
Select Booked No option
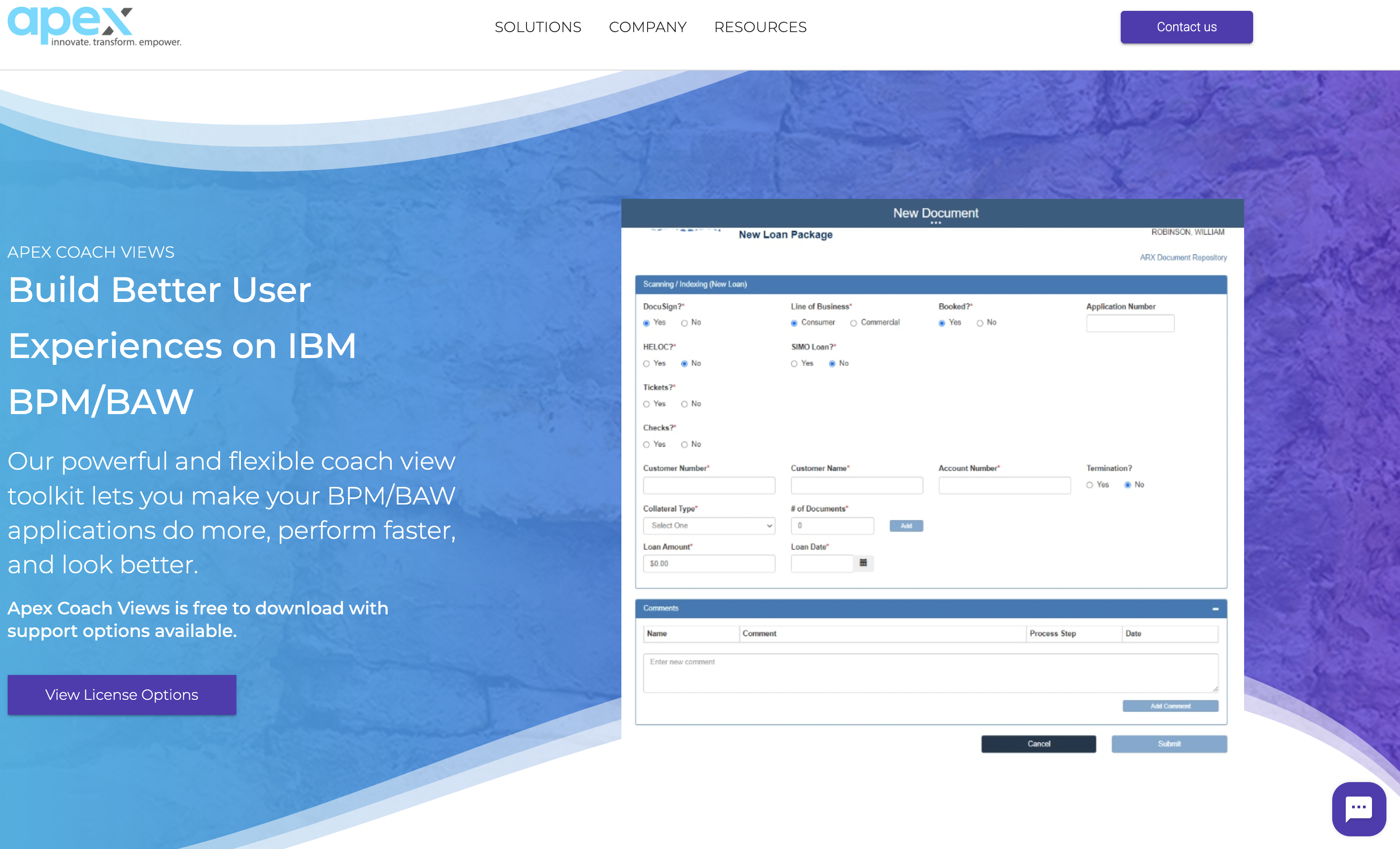click(980, 323)
